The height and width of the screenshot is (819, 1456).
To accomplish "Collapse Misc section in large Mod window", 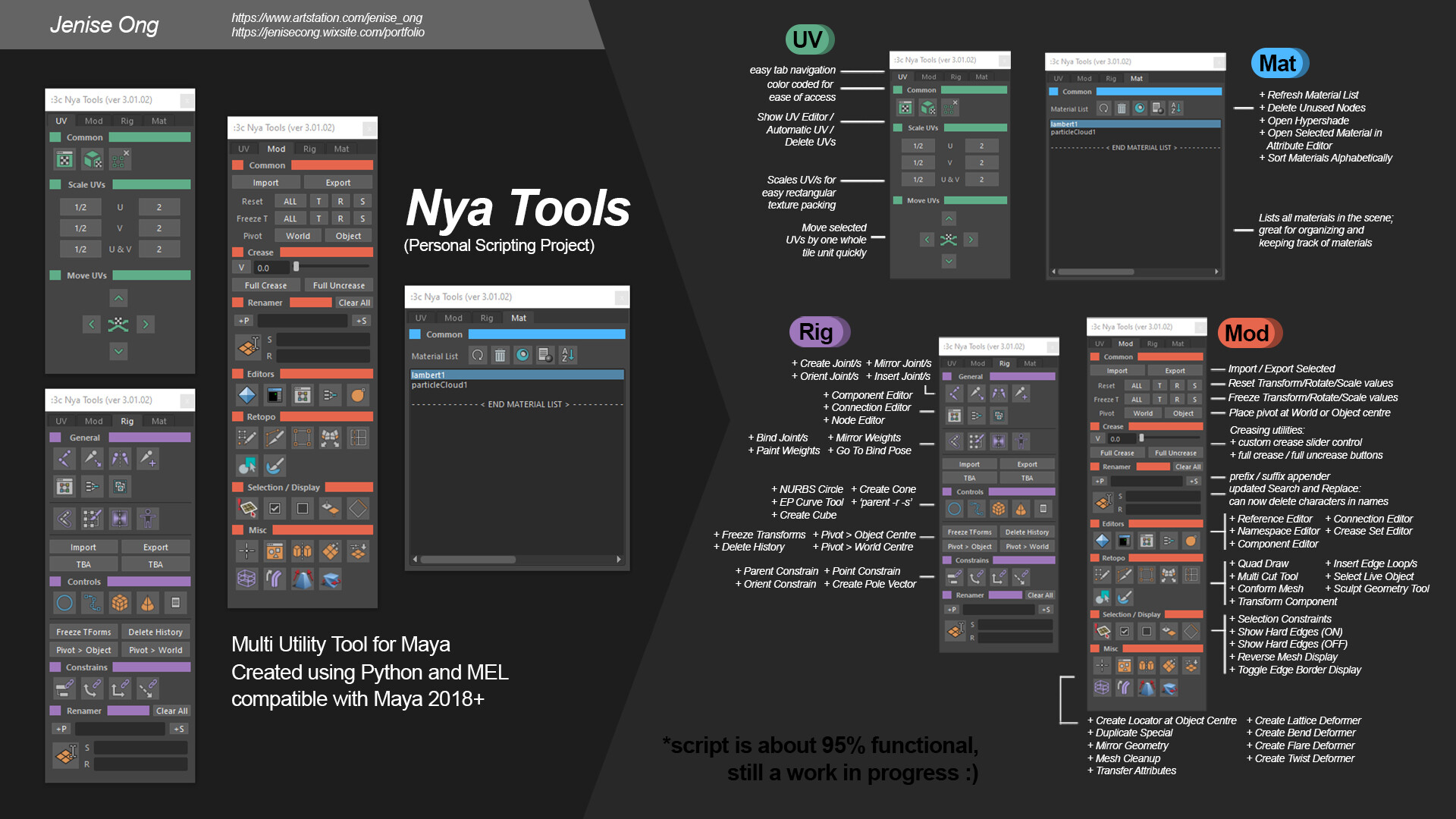I will (x=237, y=530).
